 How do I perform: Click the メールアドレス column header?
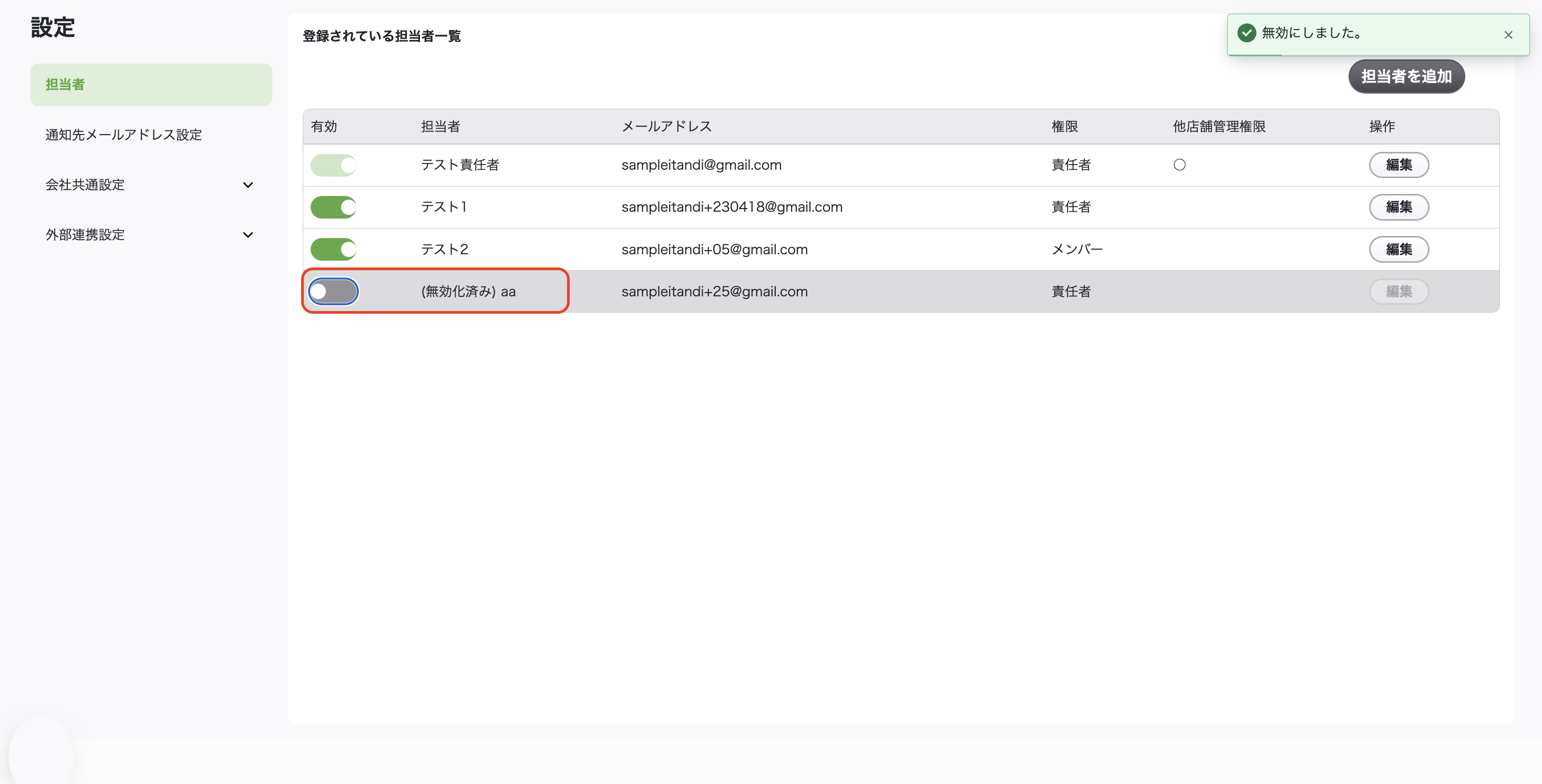(x=667, y=126)
